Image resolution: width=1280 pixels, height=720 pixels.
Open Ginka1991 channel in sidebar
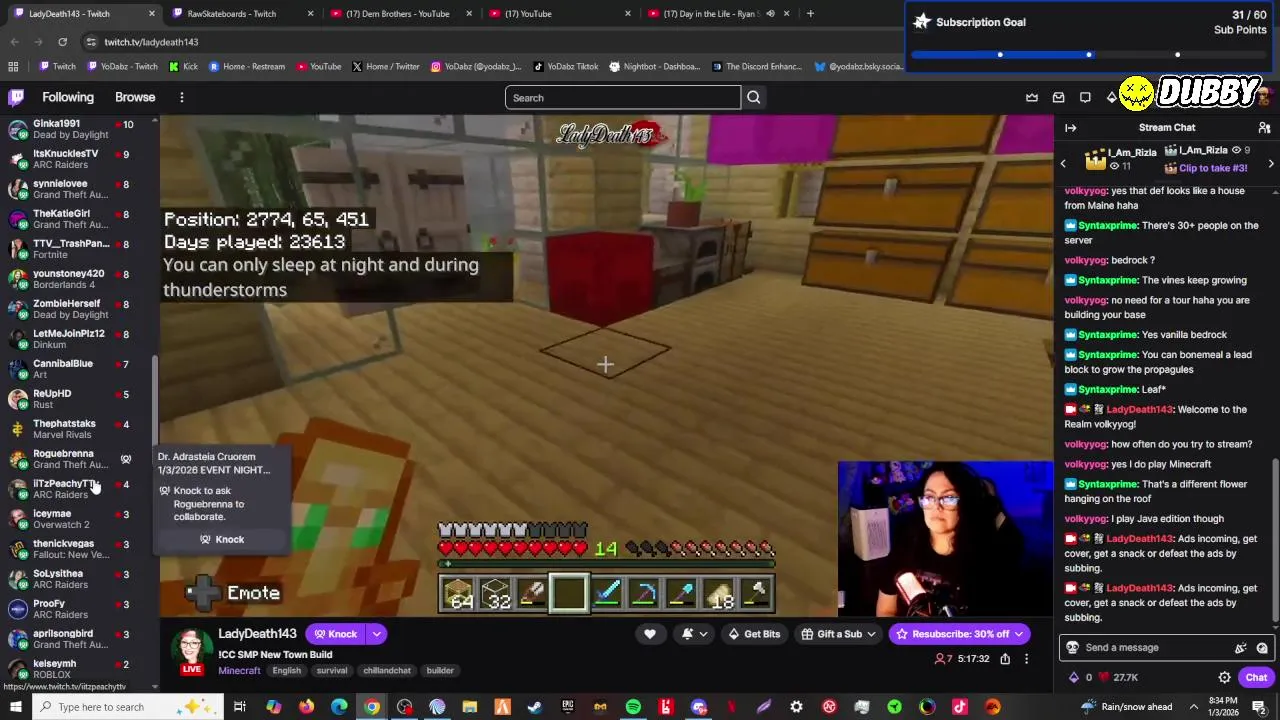pyautogui.click(x=78, y=129)
